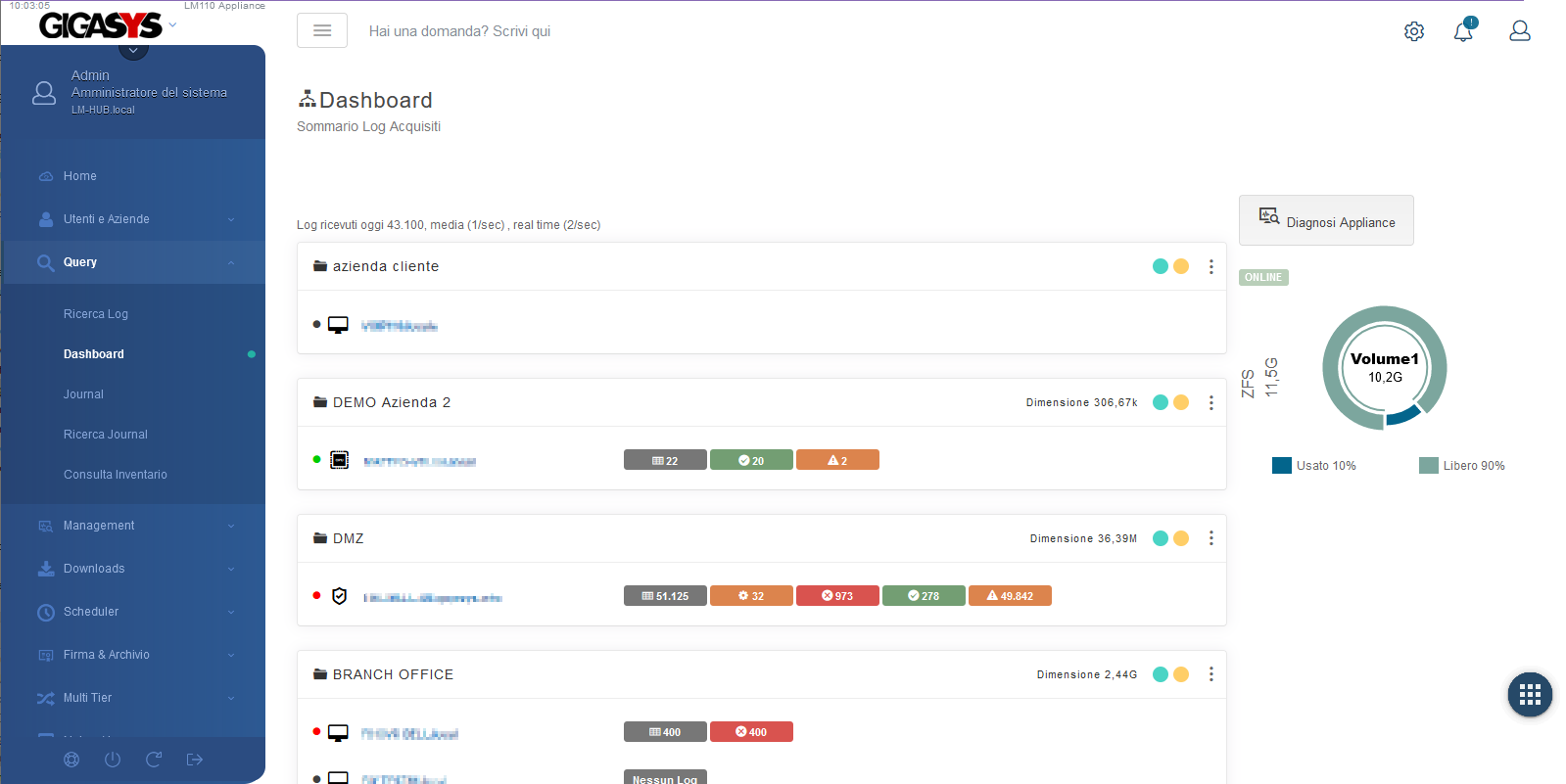Viewport: 1566px width, 784px height.
Task: Click the Volume1 donut chart
Action: (x=1385, y=368)
